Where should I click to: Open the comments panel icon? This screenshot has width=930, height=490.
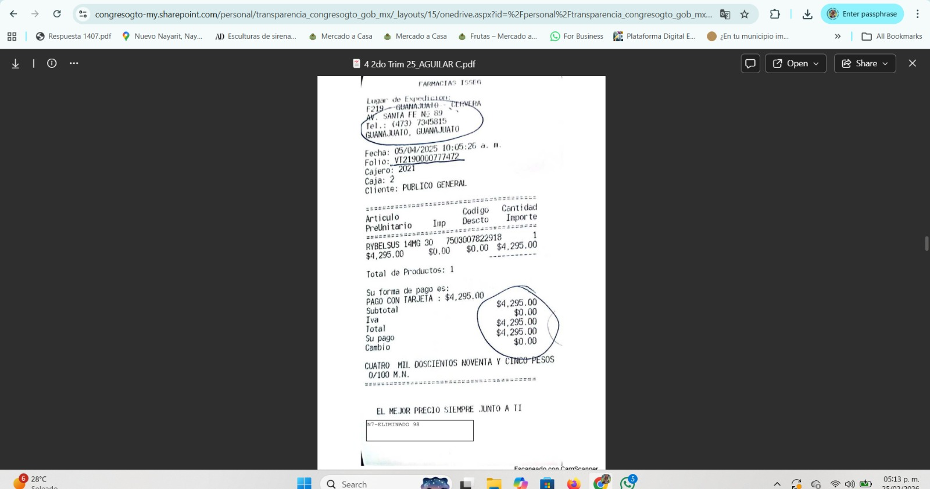point(749,63)
